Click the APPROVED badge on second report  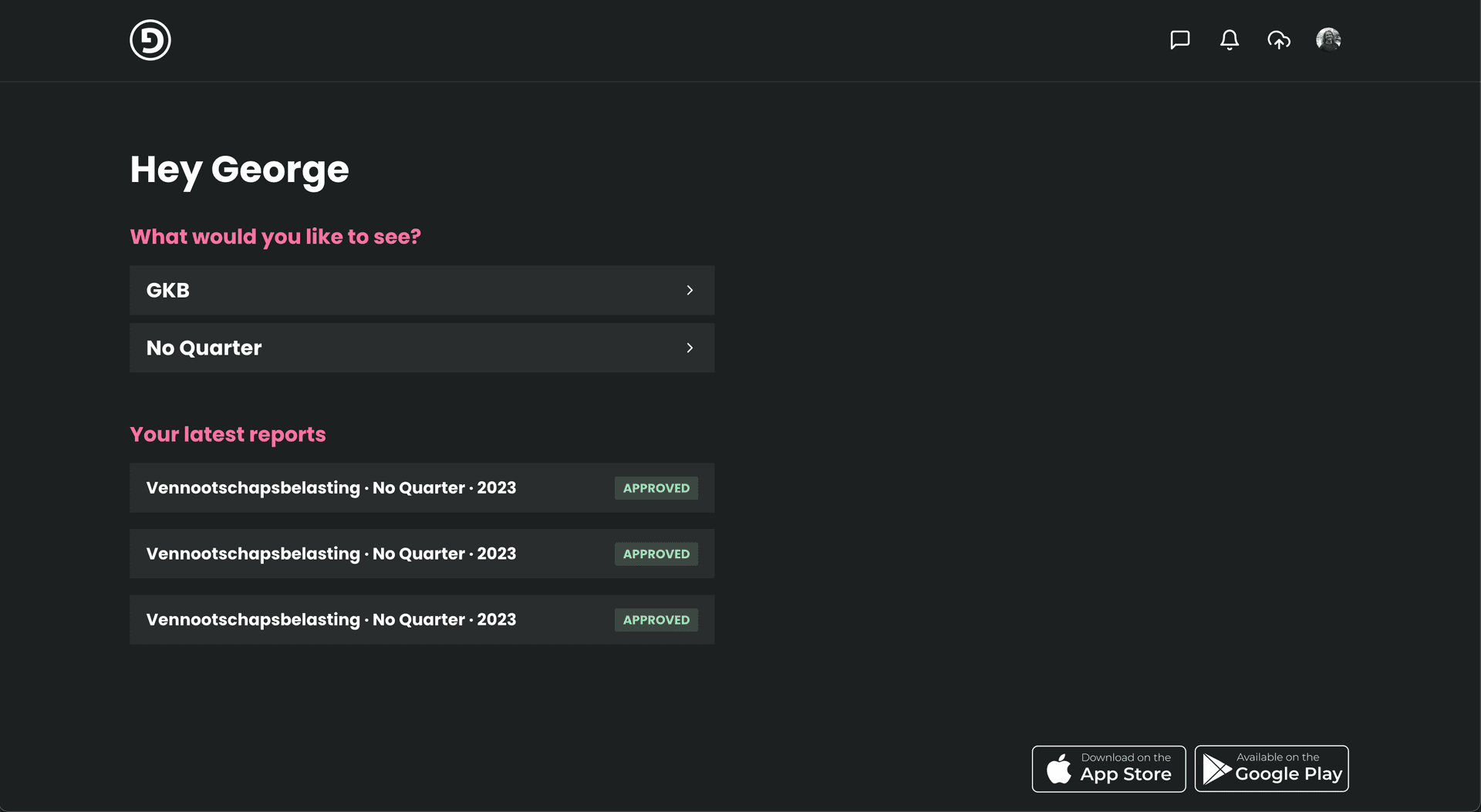pos(656,554)
